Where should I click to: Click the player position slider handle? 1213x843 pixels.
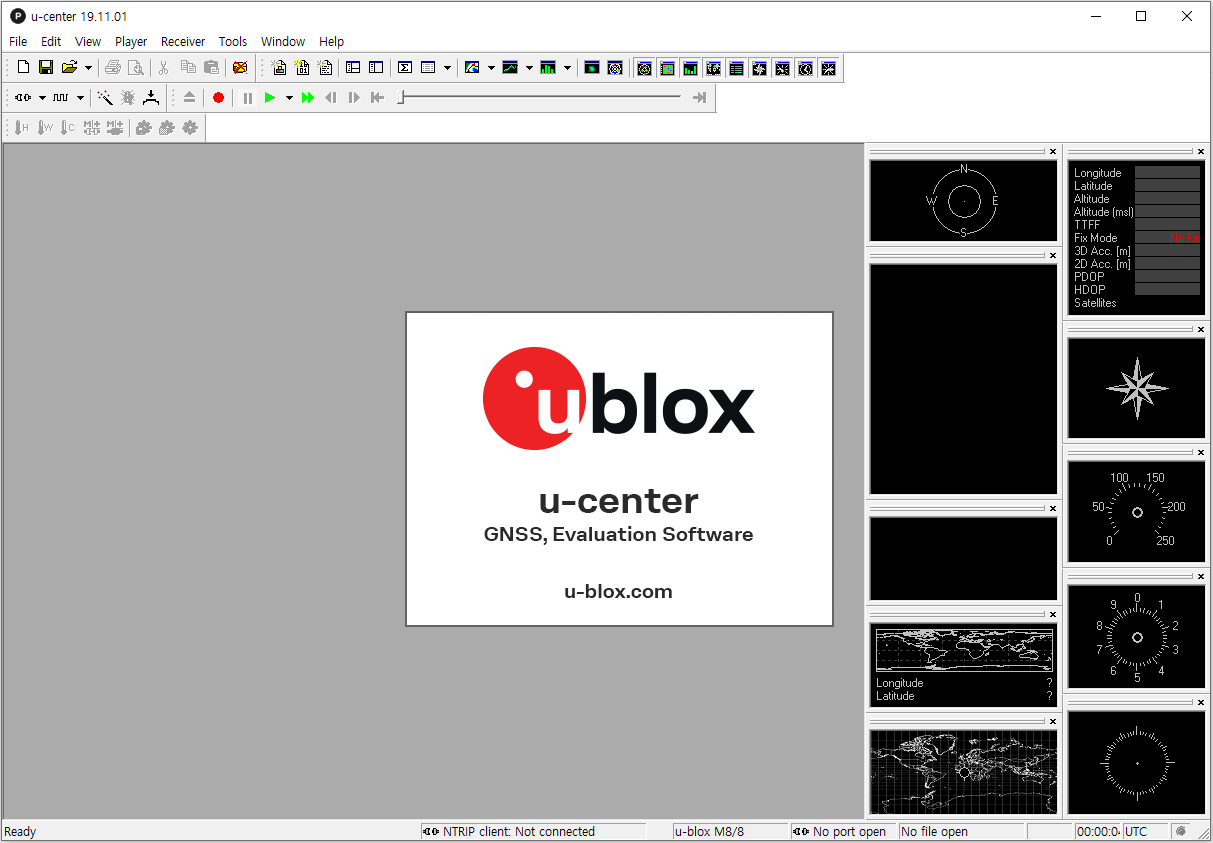click(401, 97)
